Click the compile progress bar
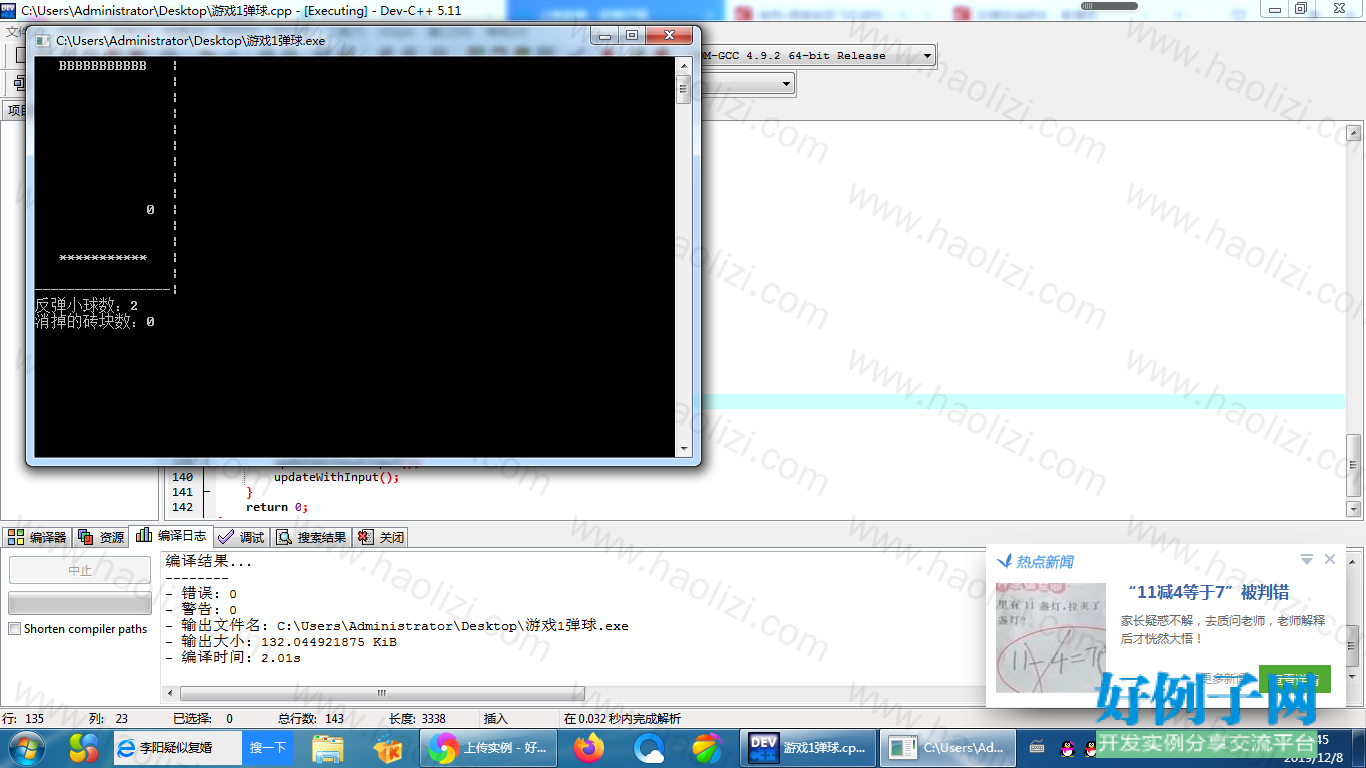The width and height of the screenshot is (1366, 768). tap(80, 603)
